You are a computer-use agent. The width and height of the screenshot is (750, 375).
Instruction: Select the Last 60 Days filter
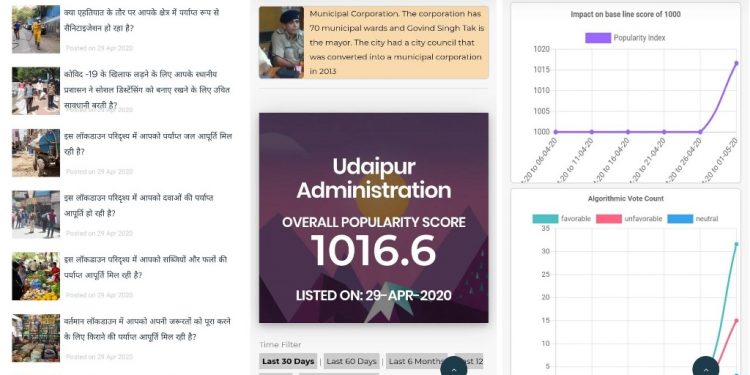pyautogui.click(x=351, y=361)
